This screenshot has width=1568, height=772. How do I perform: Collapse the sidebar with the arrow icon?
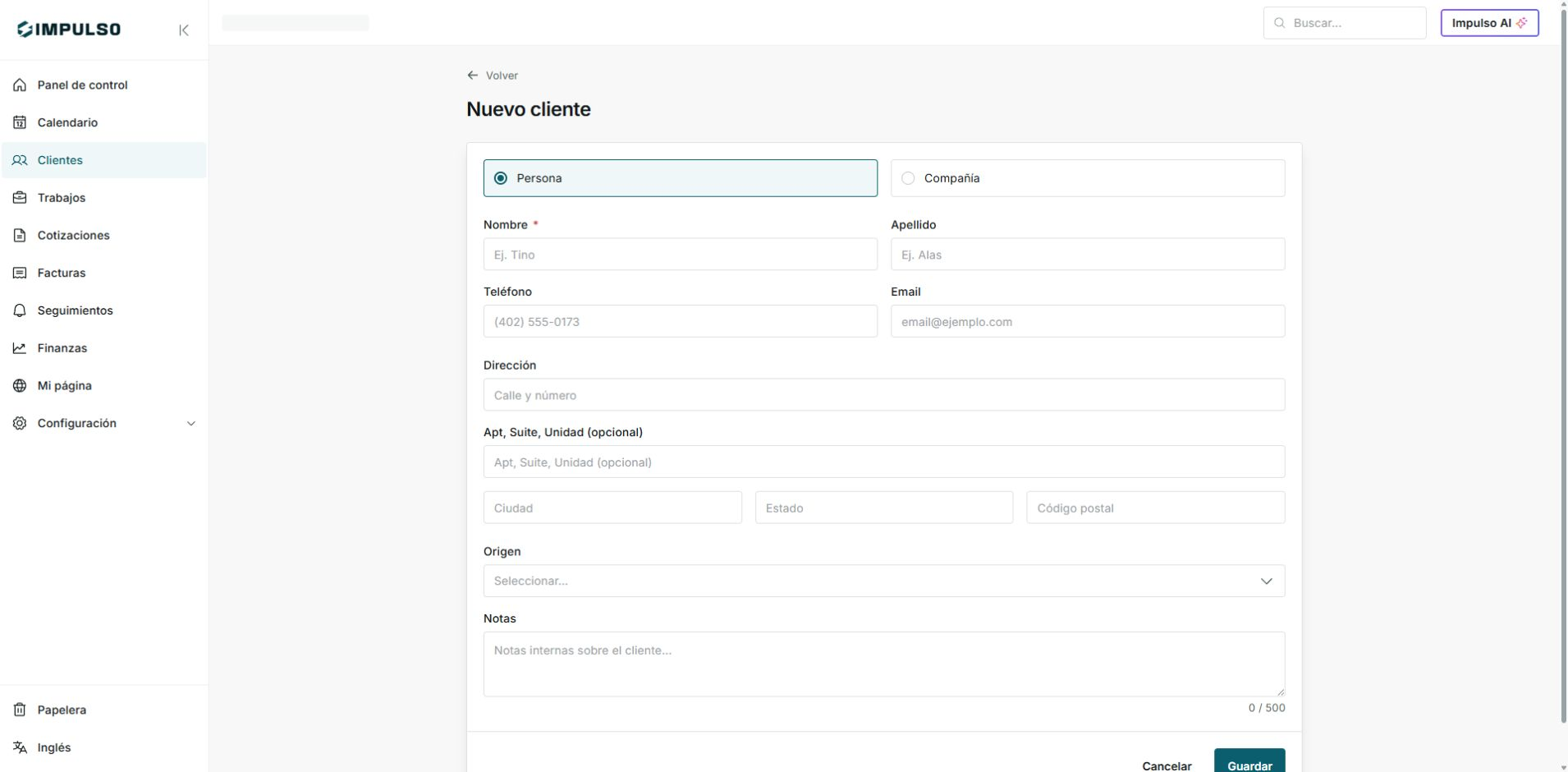pyautogui.click(x=184, y=30)
